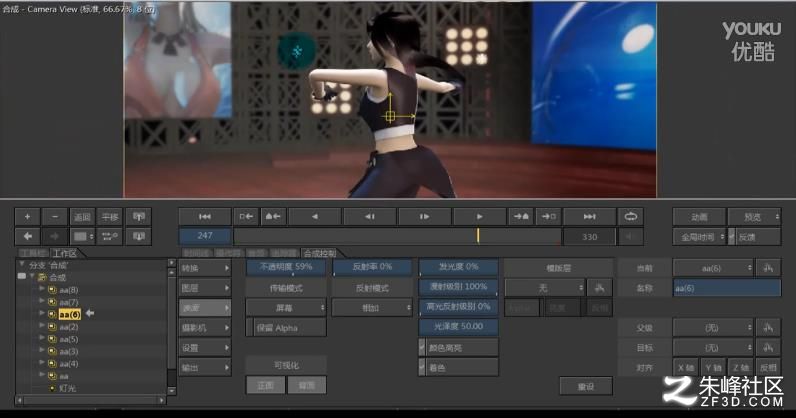Go to the next keyframe button
This screenshot has width=796, height=418.
(x=521, y=217)
